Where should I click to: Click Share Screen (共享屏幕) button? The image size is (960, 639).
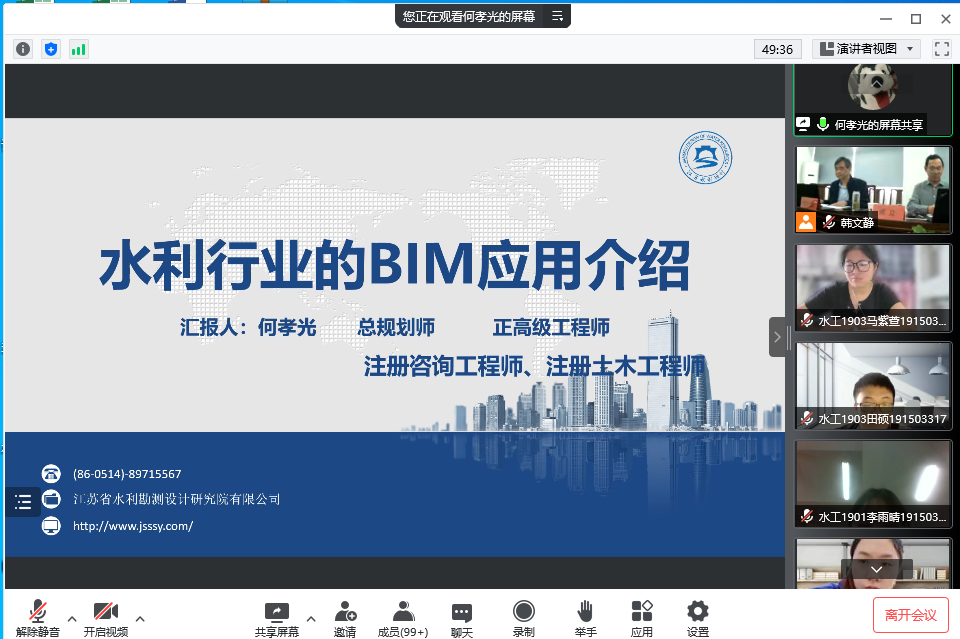[276, 618]
